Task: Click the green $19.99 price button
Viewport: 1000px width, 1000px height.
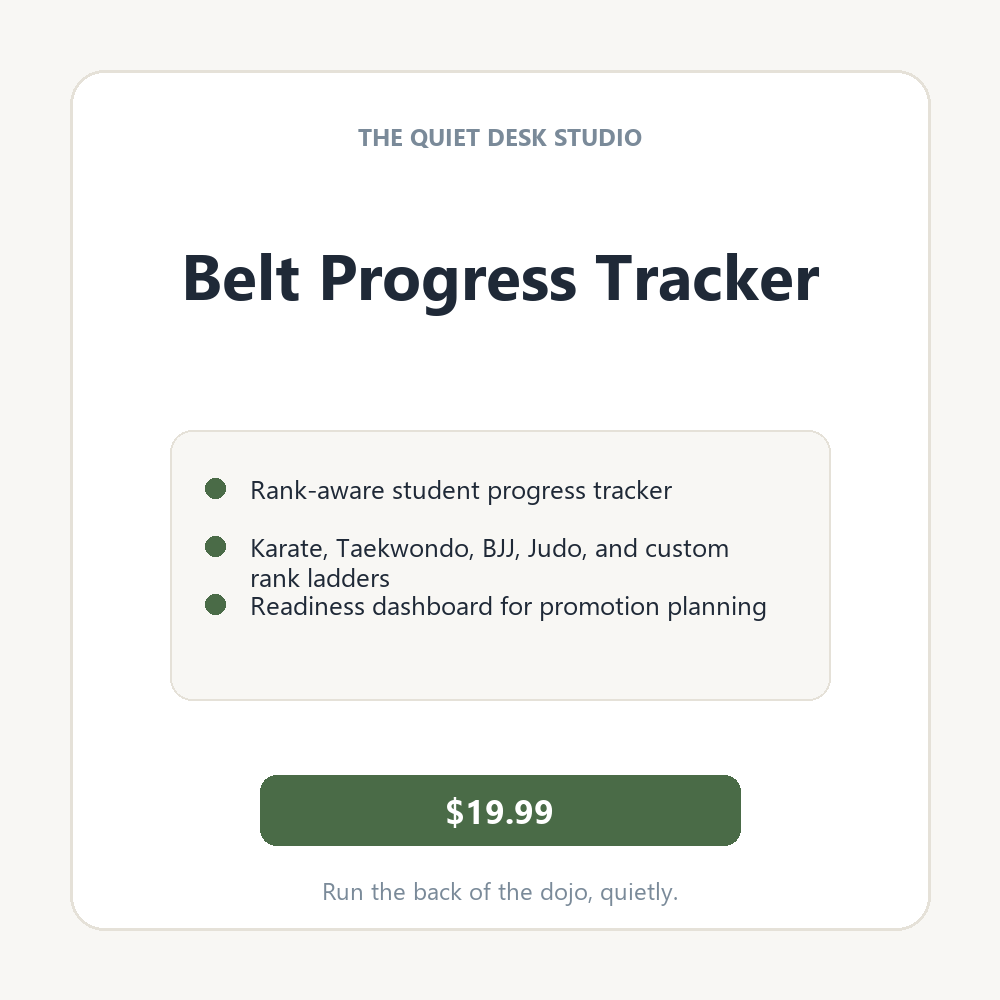Action: coord(500,811)
